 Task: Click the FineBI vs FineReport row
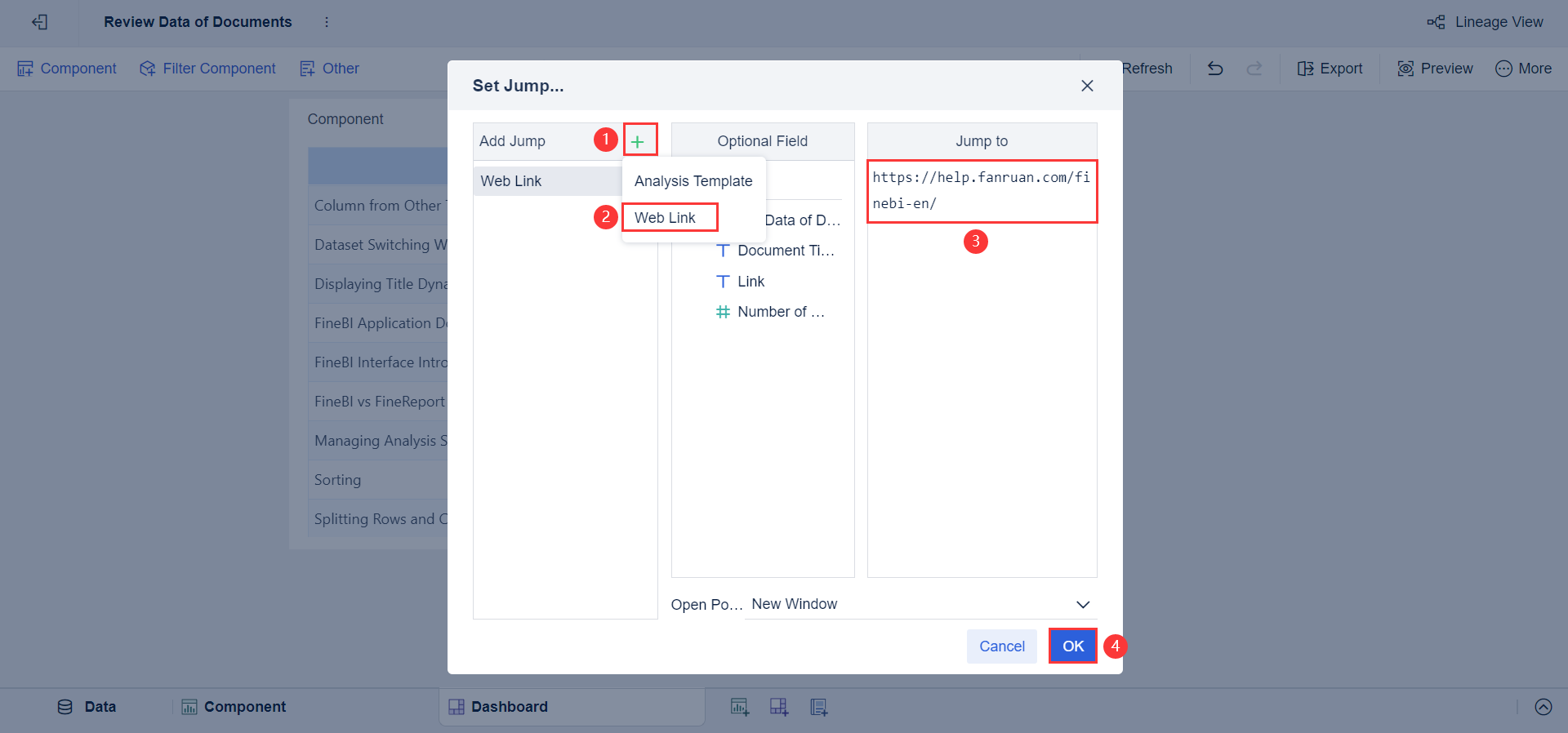[377, 402]
